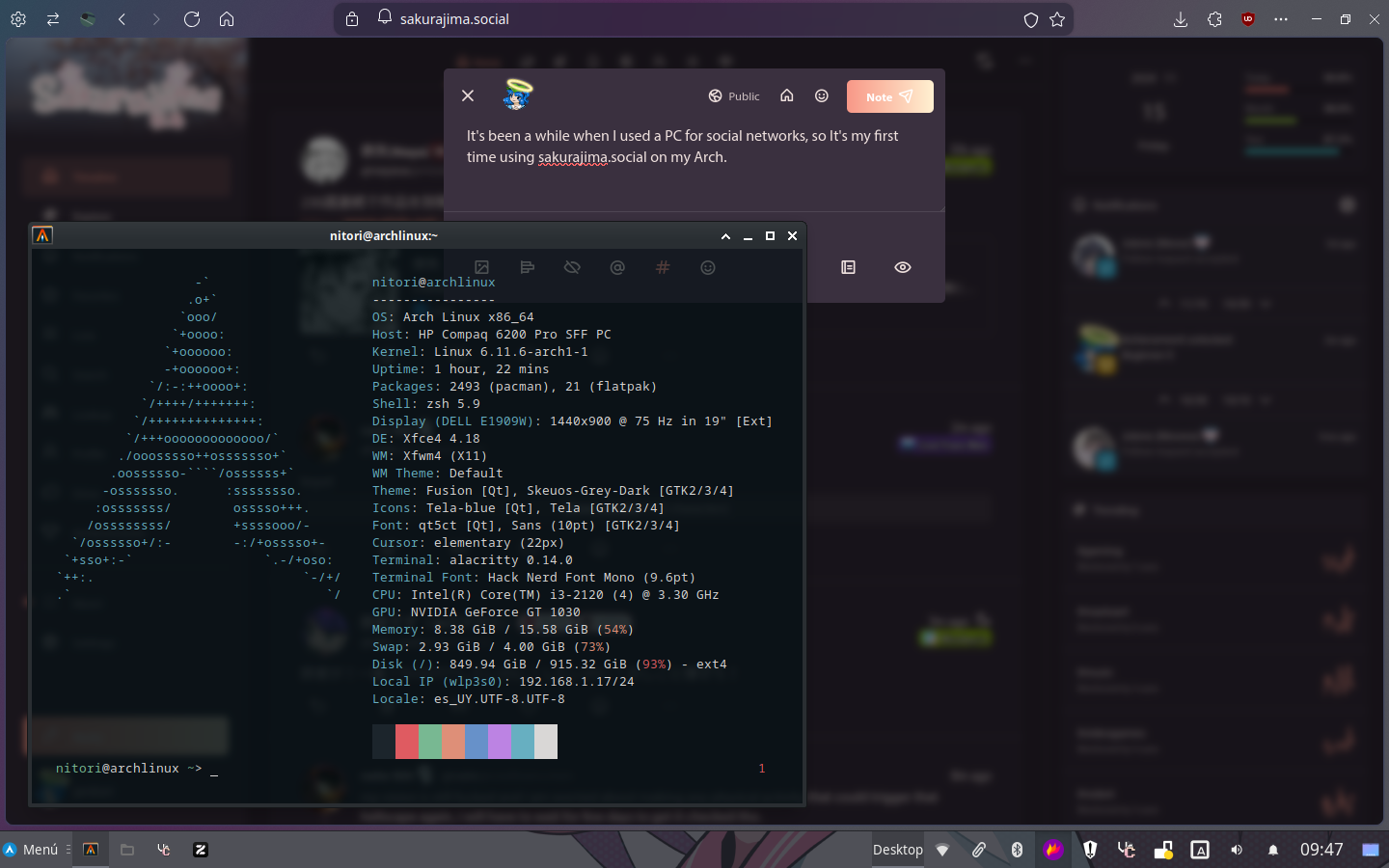
Task: Click the swap arrows icon in browser toolbar
Action: coord(53,19)
